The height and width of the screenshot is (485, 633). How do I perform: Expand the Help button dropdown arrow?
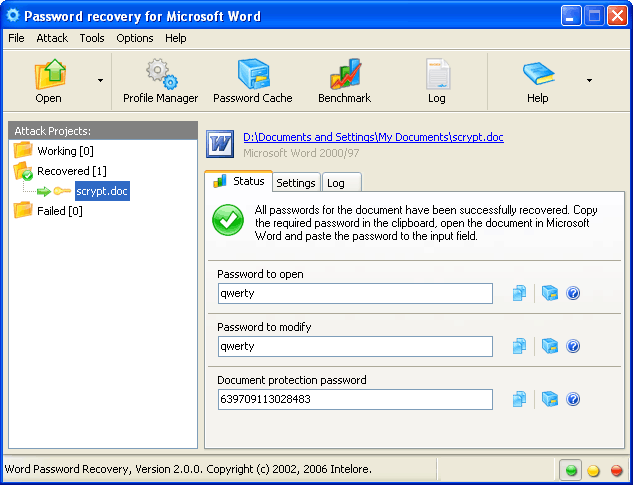click(589, 81)
